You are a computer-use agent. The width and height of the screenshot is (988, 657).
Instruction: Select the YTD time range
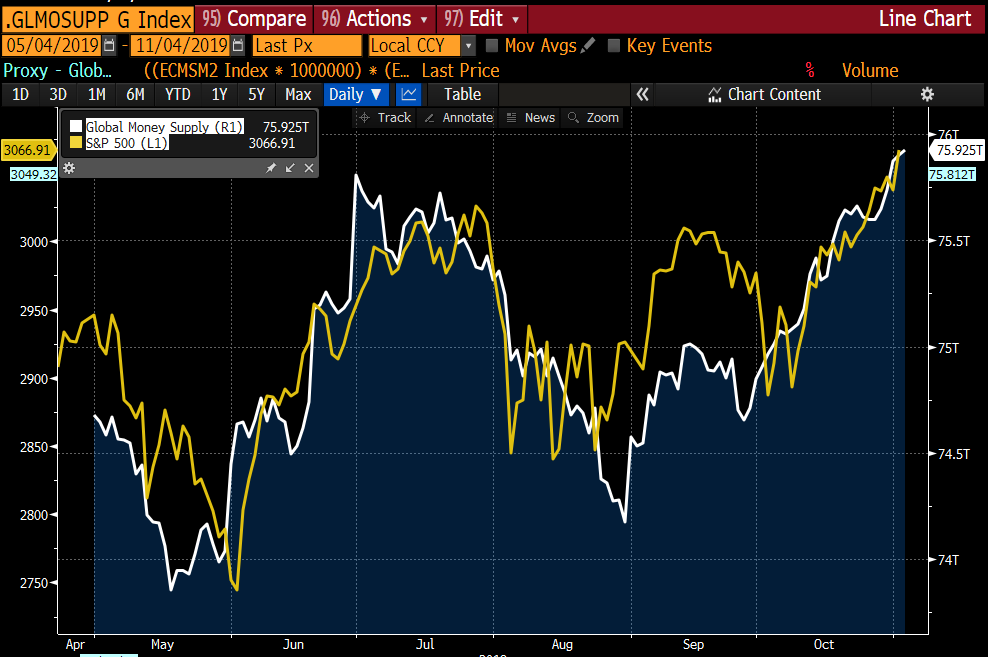click(177, 94)
